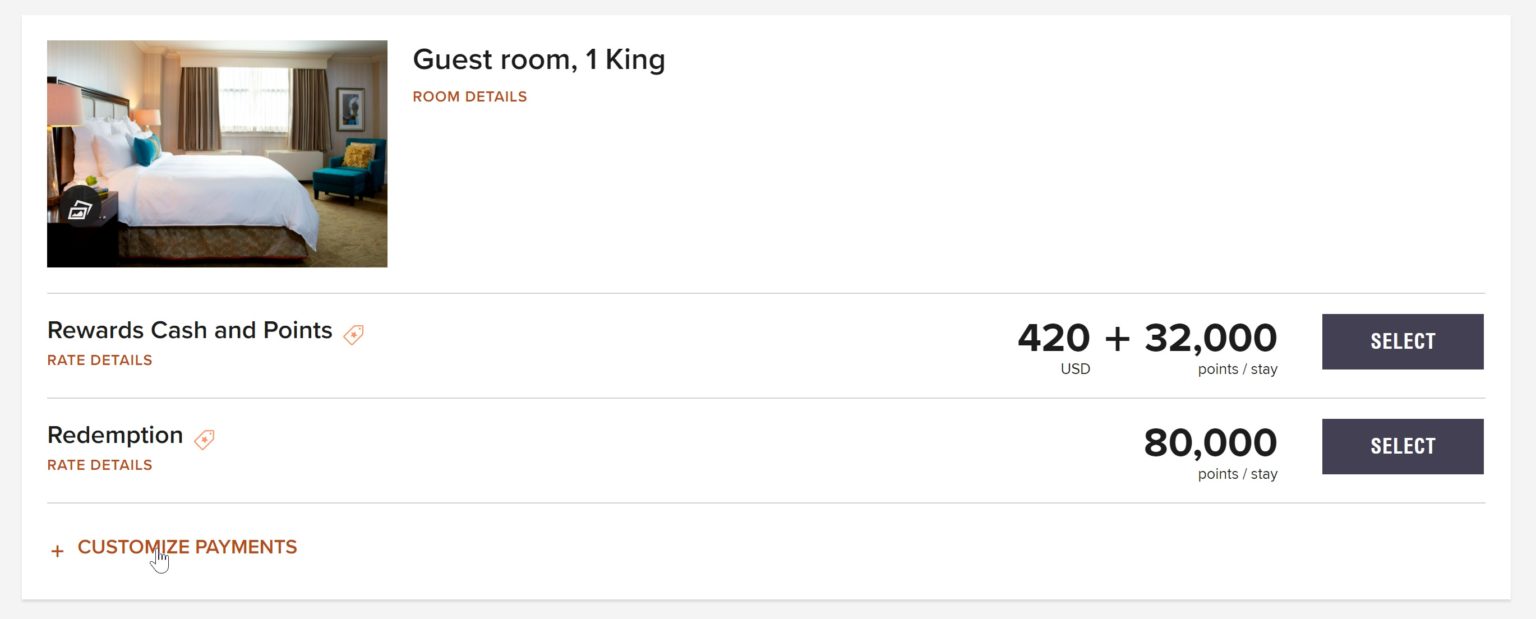Image resolution: width=1536 pixels, height=619 pixels.
Task: Open RATE DETAILS under Rewards Cash and Points
Action: [99, 360]
